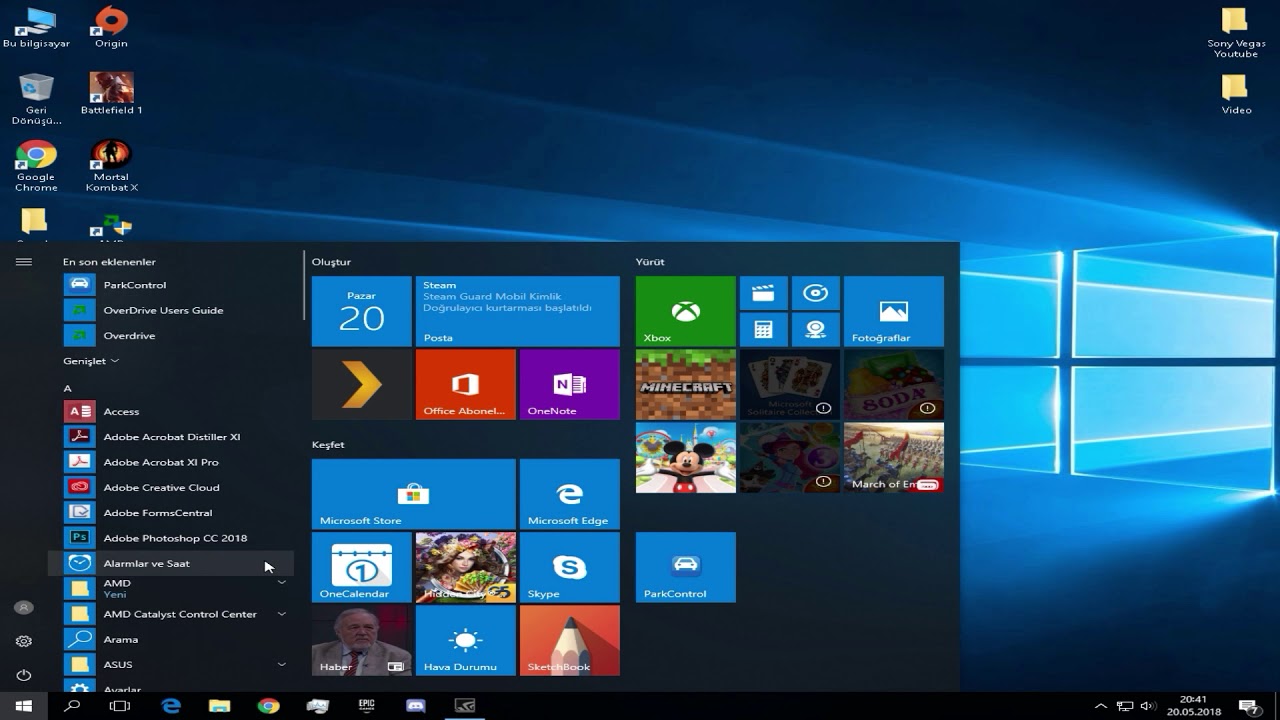Open the Calculator small tile

pos(763,330)
